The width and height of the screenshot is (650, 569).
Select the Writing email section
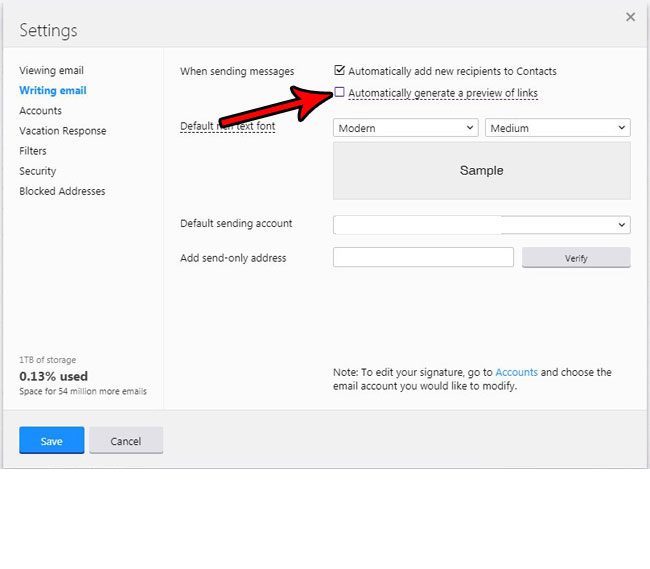53,91
